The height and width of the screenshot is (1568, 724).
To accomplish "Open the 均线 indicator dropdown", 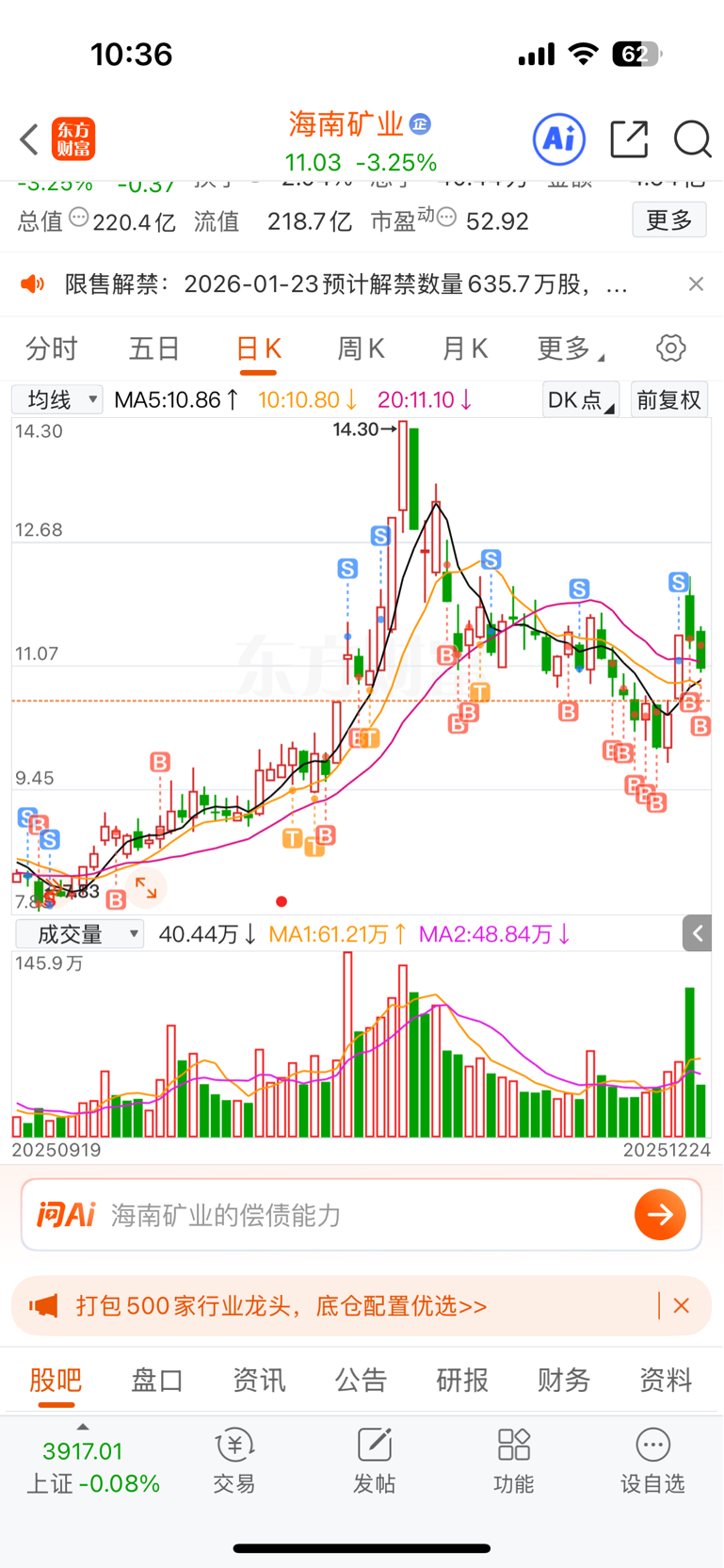I will tap(57, 399).
